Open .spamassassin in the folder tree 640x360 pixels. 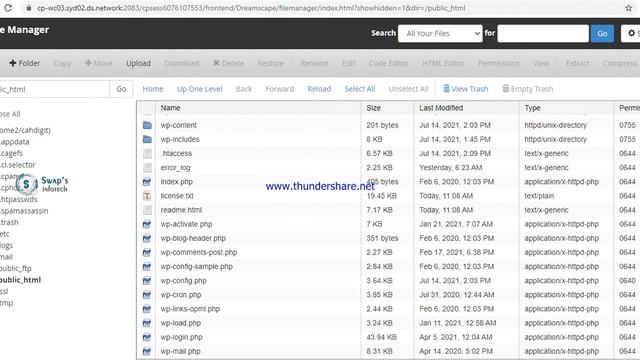[24, 211]
